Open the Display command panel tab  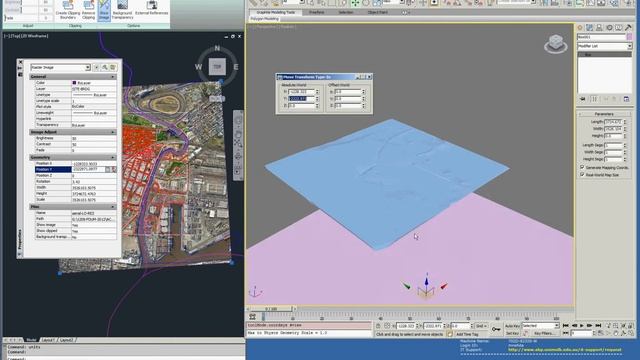point(618,27)
